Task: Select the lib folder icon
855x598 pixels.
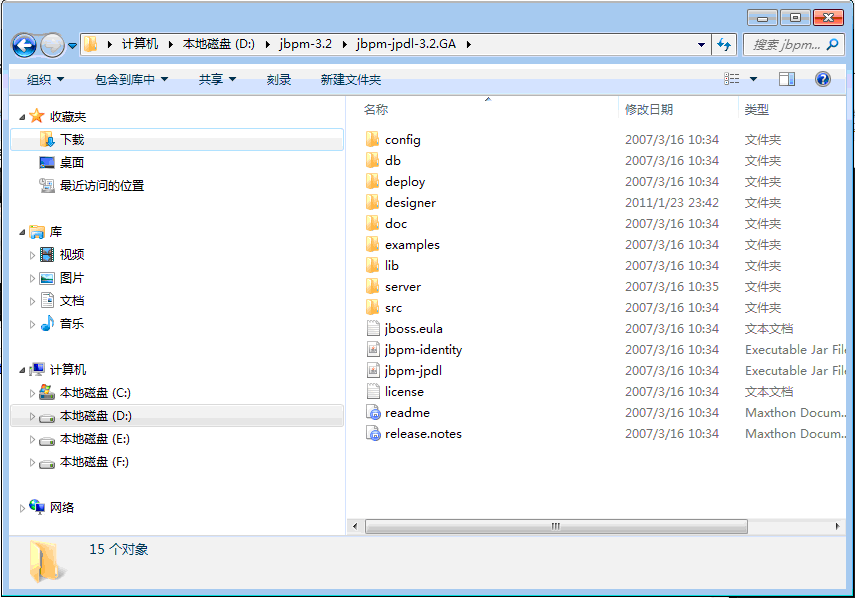Action: [x=372, y=265]
